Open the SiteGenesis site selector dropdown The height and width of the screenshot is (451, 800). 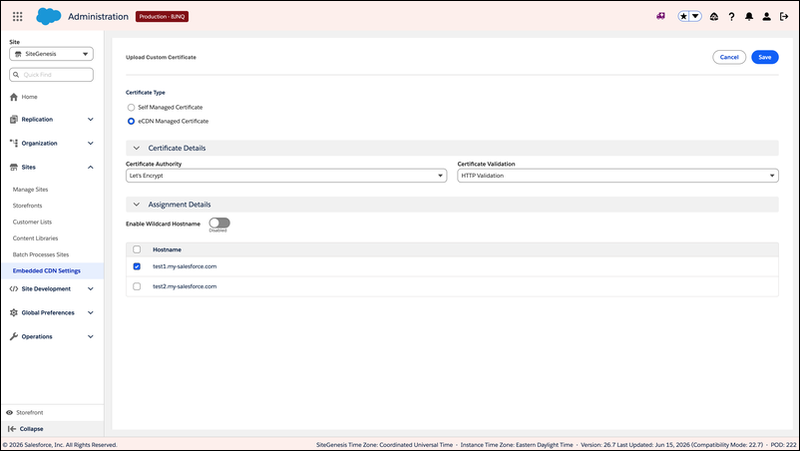[x=52, y=54]
